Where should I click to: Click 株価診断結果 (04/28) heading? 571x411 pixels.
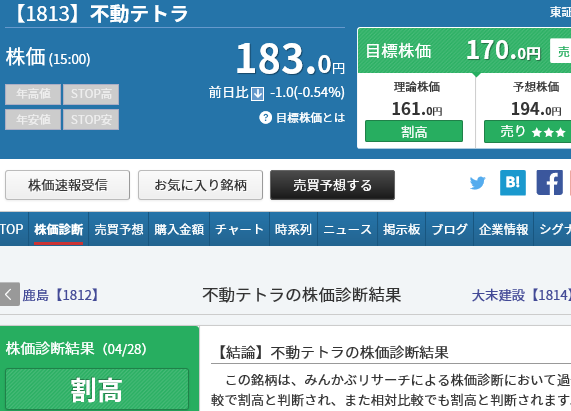[76, 348]
